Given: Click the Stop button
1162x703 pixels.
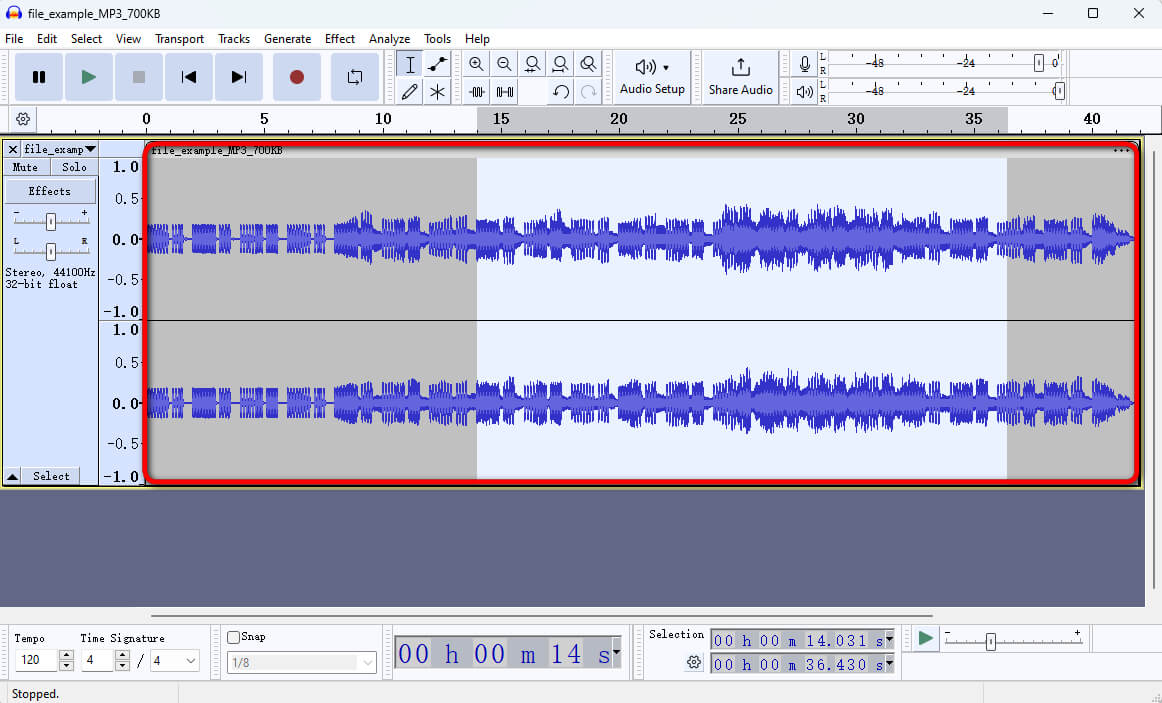Looking at the screenshot, I should (139, 77).
